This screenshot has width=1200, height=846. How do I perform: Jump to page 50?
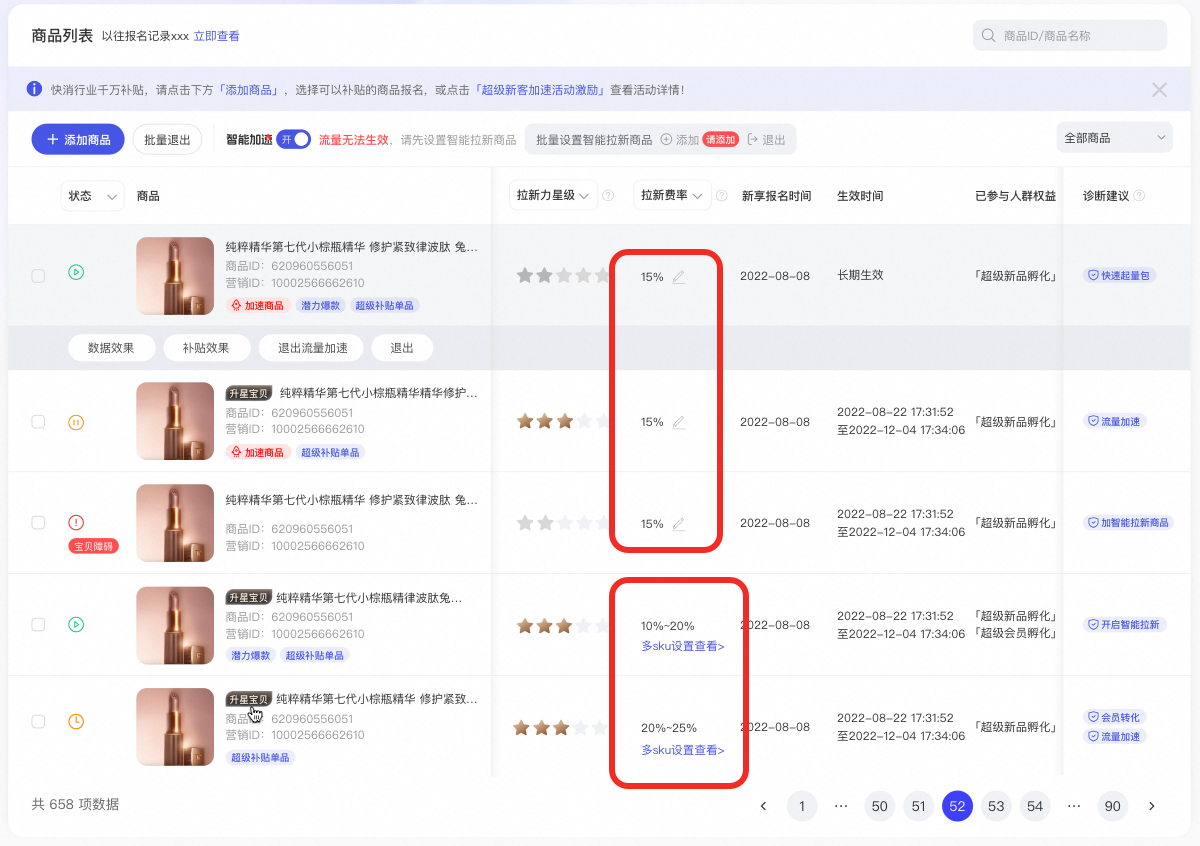click(x=880, y=806)
